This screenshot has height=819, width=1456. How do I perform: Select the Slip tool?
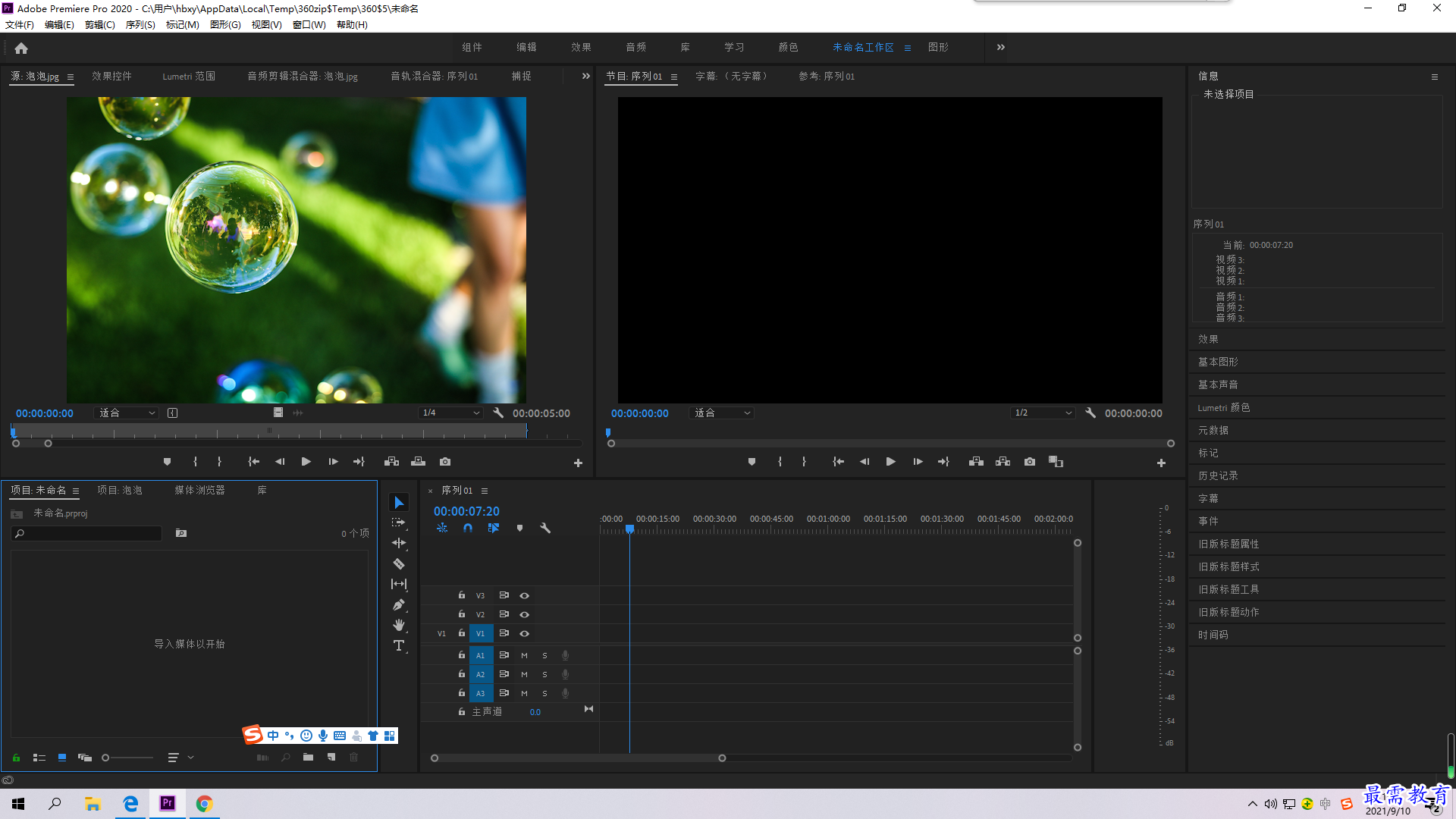[x=399, y=584]
